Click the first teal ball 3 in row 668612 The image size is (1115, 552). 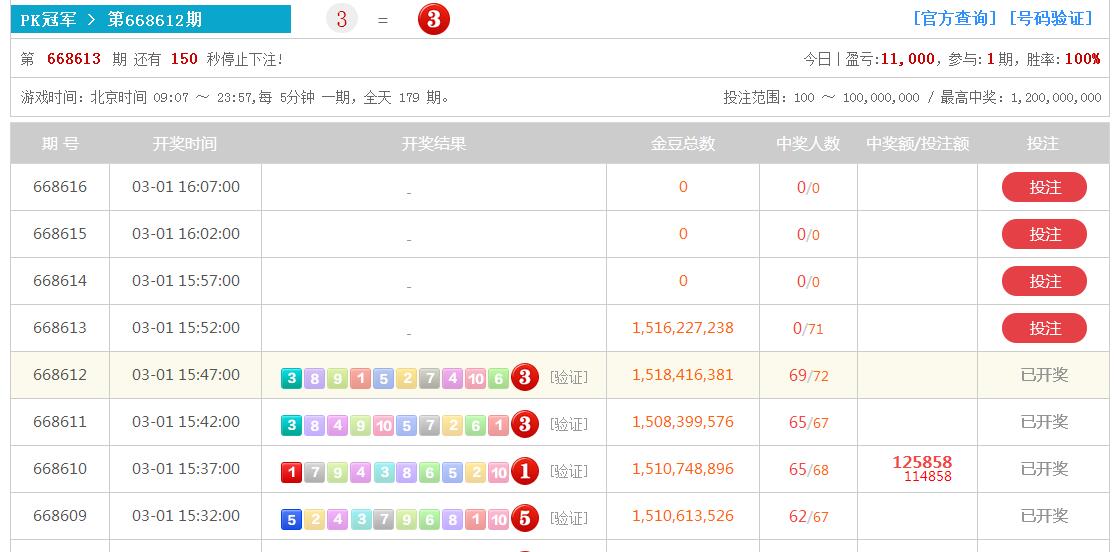[x=291, y=378]
